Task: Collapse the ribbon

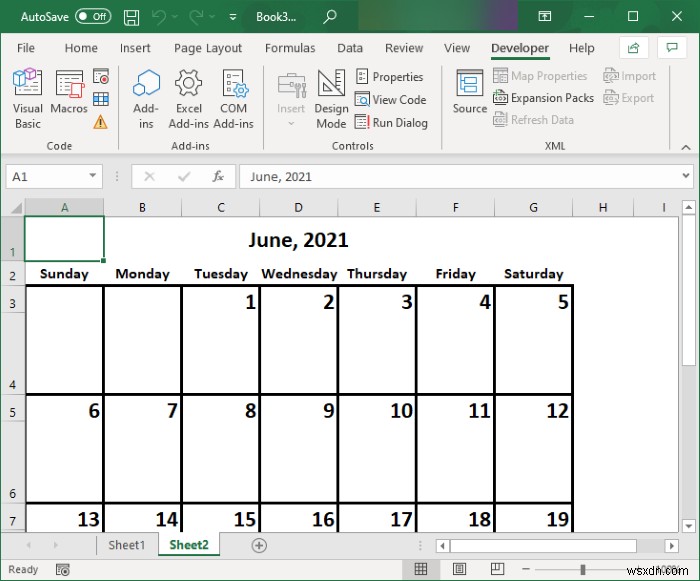Action: click(x=686, y=147)
